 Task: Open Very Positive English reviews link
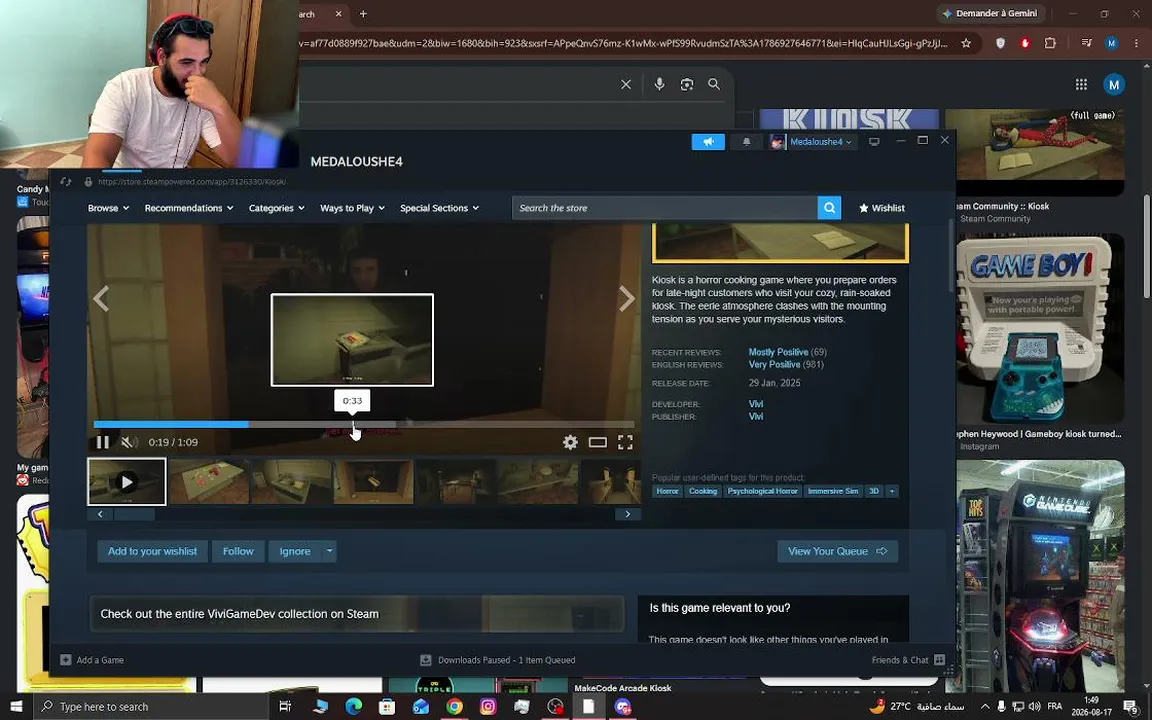click(x=774, y=364)
